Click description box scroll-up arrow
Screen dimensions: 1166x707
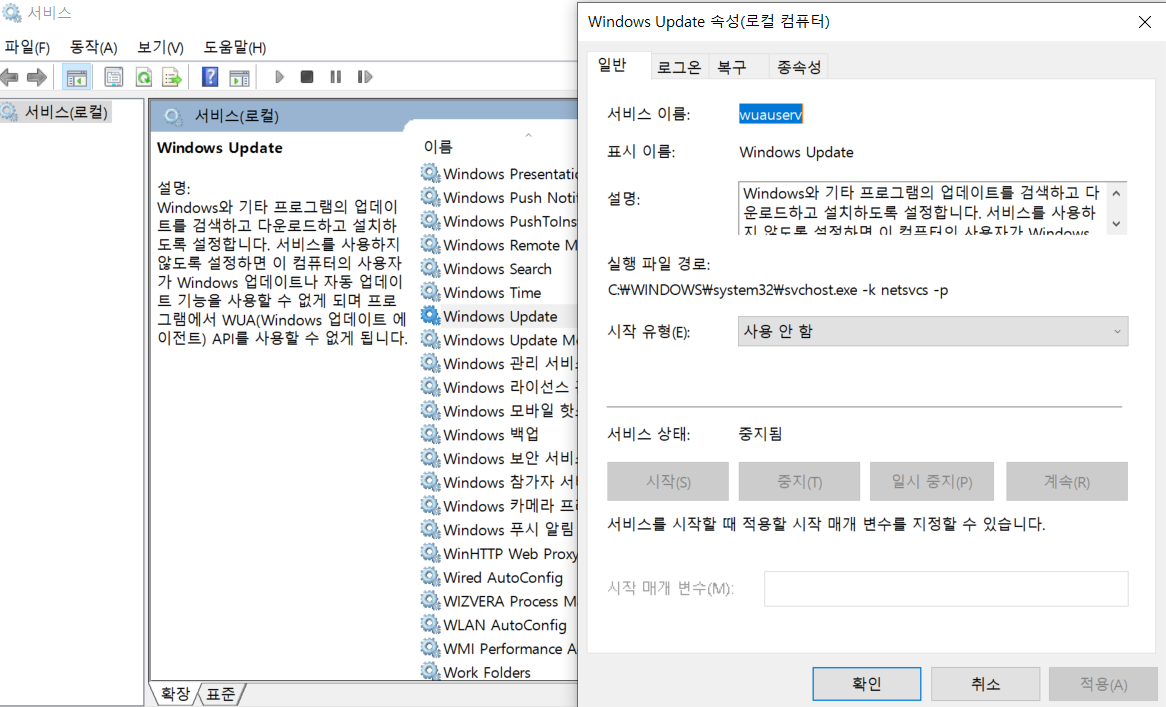pyautogui.click(x=1116, y=193)
